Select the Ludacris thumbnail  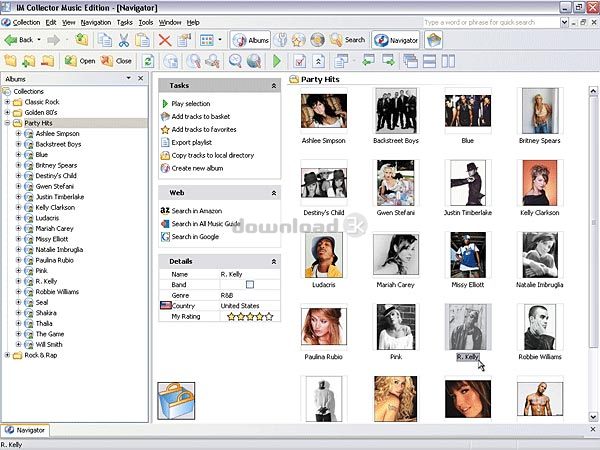324,255
